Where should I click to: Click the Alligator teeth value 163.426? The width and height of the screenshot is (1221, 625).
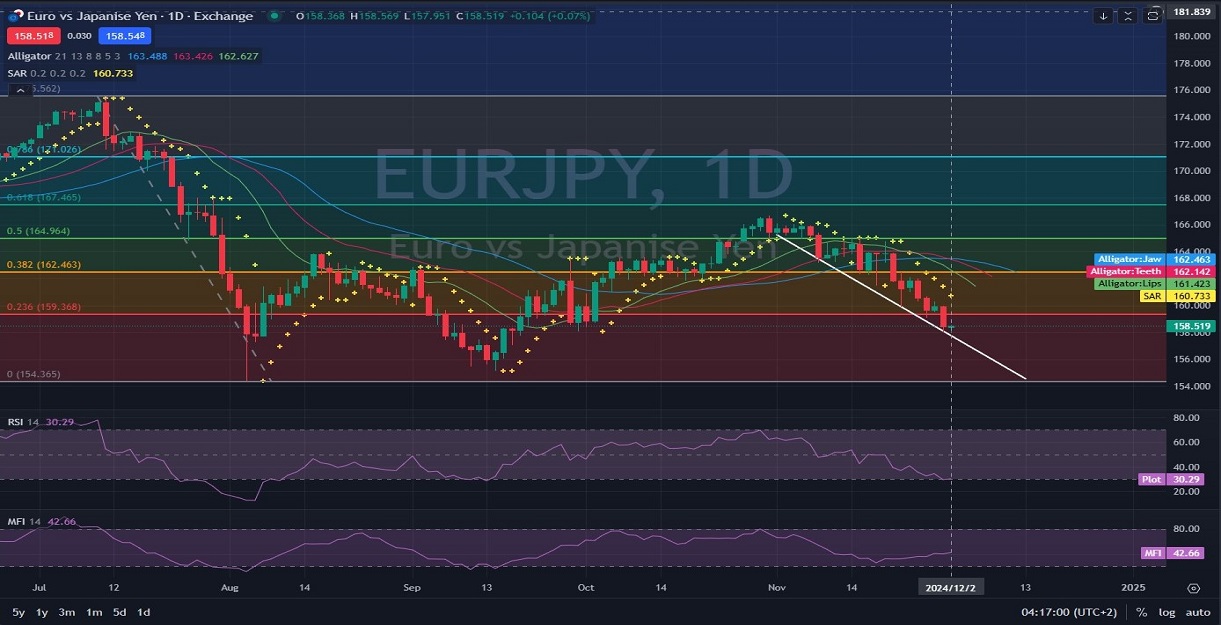193,56
